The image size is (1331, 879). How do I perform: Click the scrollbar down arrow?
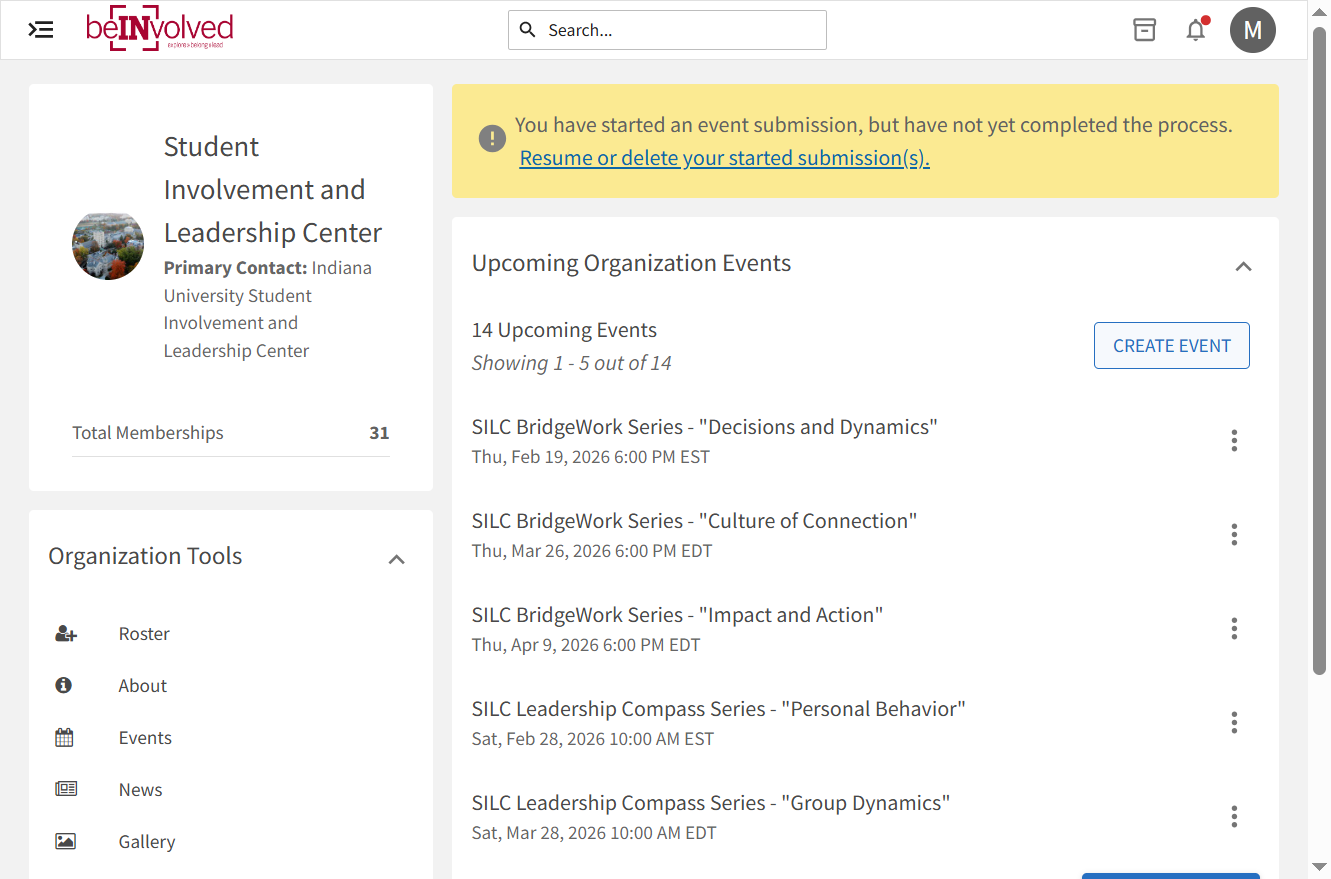tap(1320, 866)
